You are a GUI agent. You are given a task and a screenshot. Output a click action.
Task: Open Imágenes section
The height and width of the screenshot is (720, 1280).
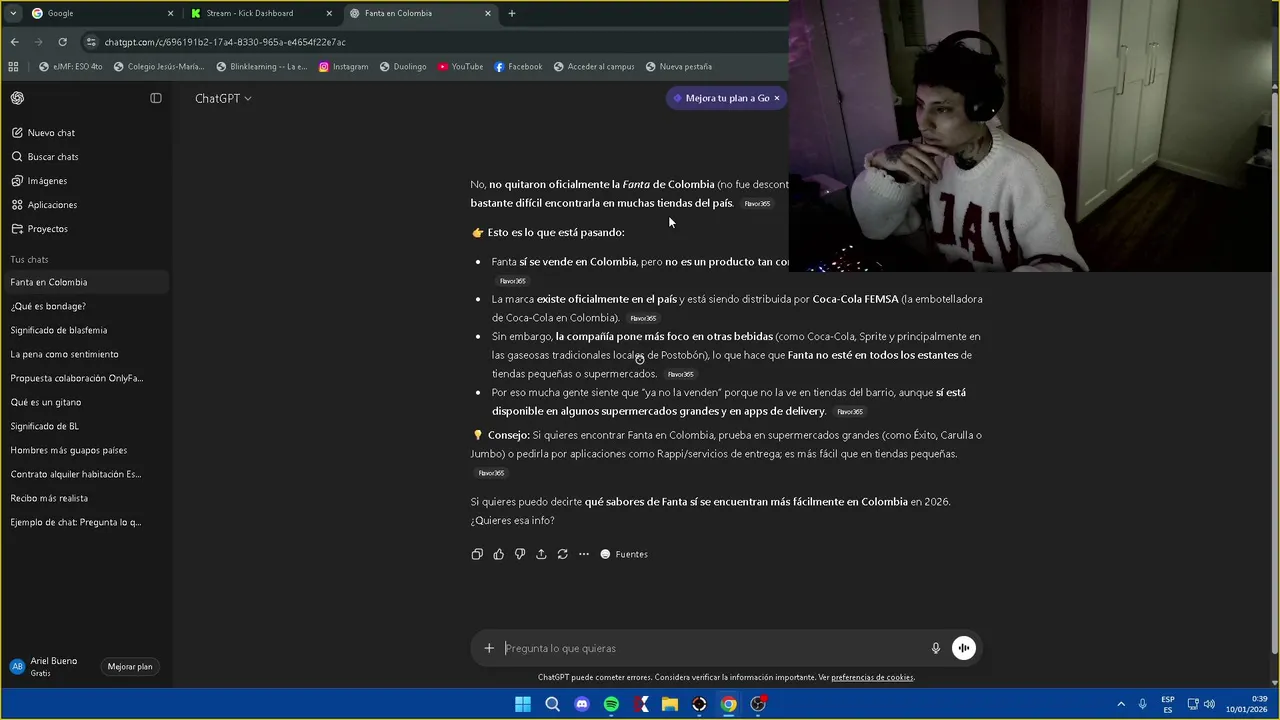[85, 181]
